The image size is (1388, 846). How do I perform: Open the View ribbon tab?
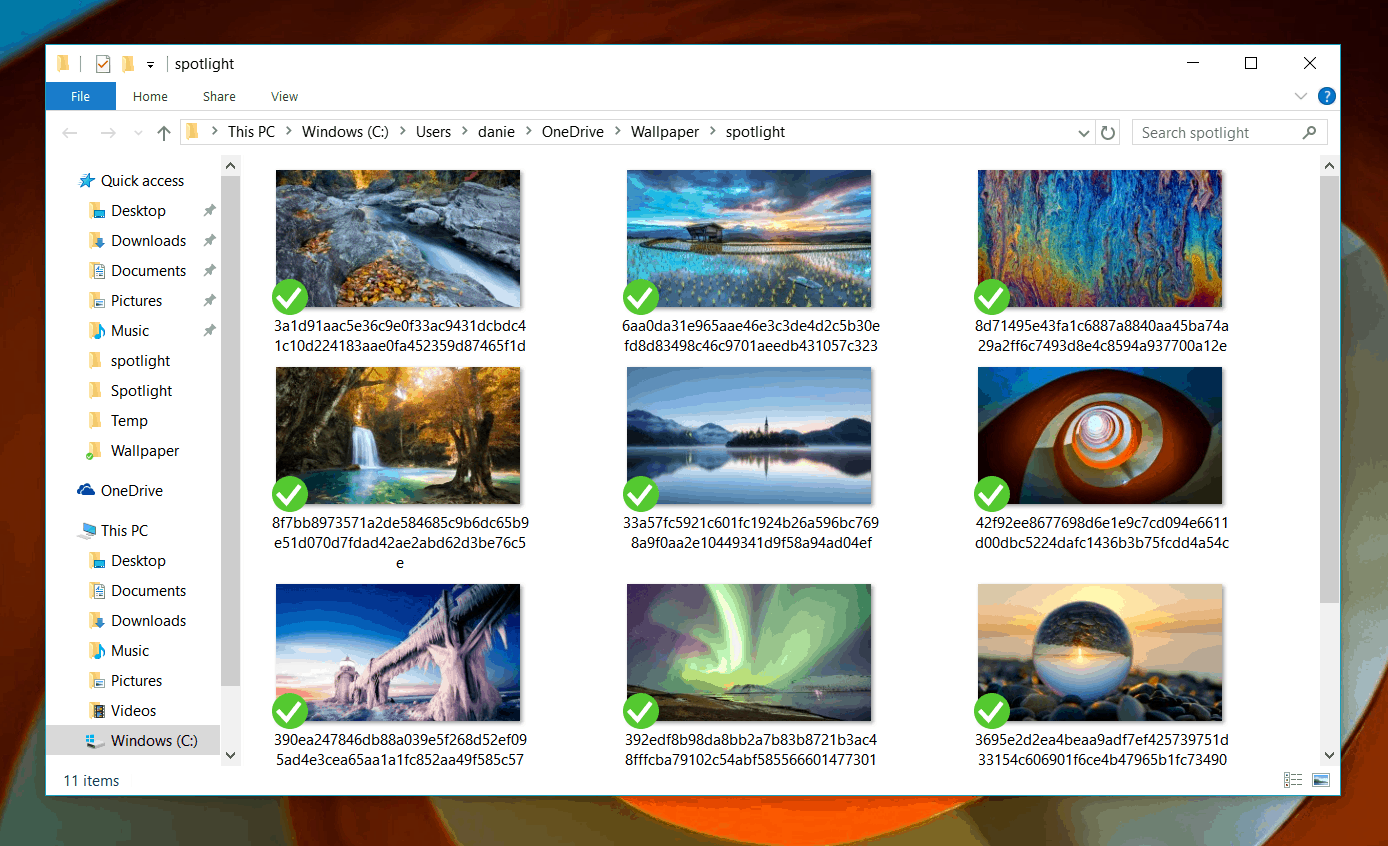[x=285, y=96]
